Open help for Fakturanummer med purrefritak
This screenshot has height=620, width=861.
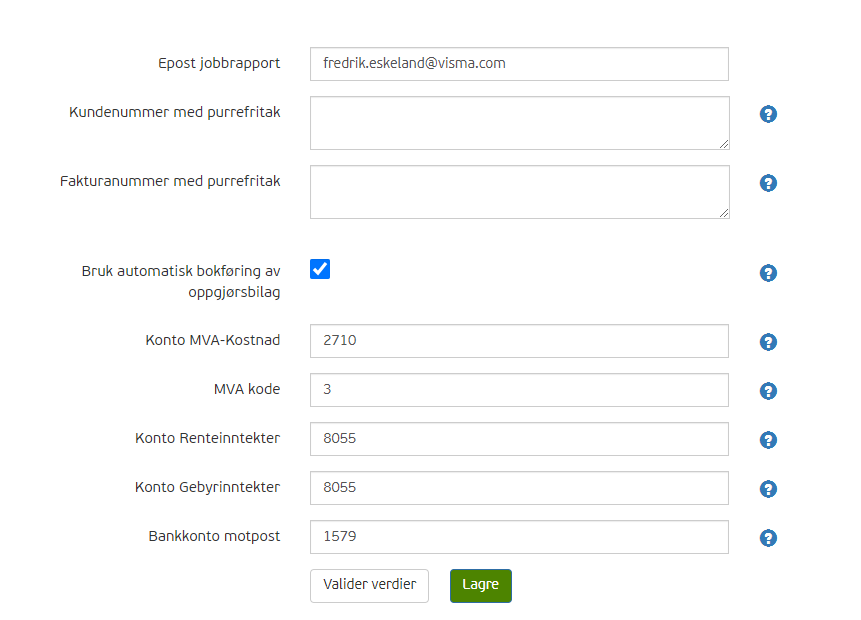(768, 183)
